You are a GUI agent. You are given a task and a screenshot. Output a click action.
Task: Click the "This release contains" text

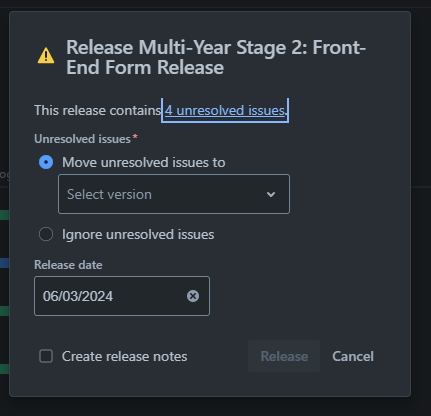pos(98,110)
